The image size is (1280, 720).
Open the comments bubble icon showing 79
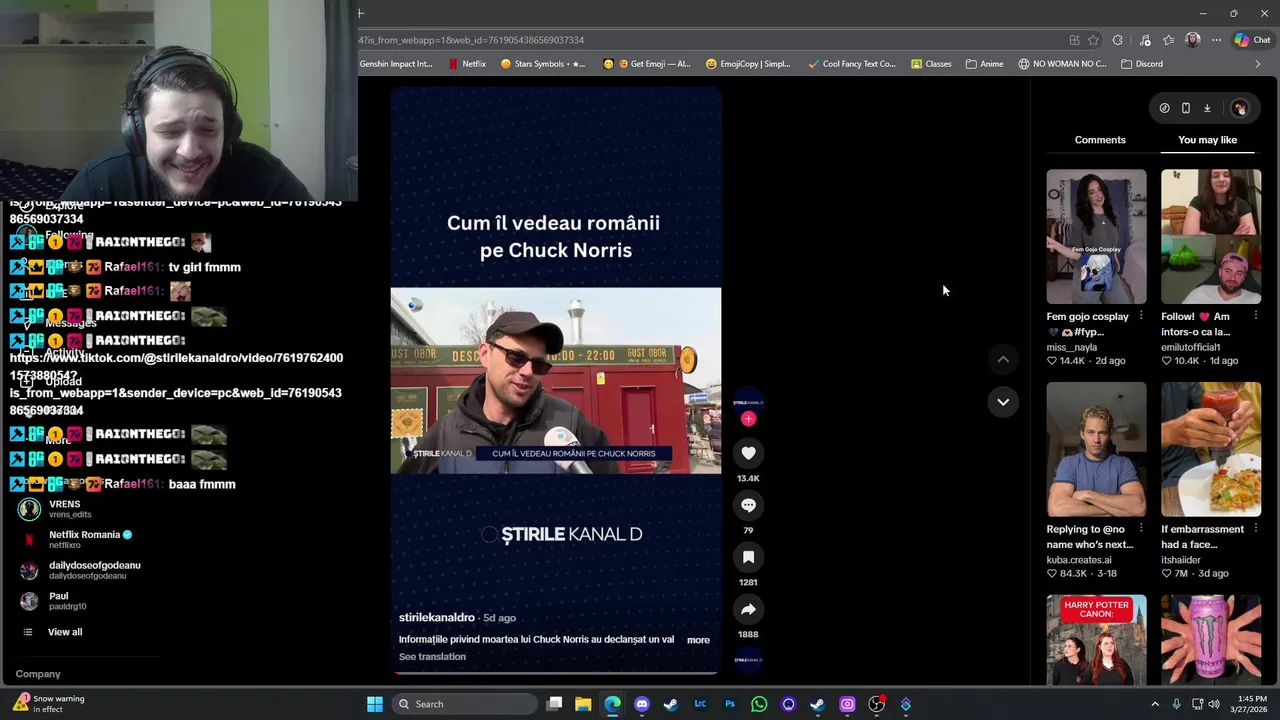coord(748,505)
